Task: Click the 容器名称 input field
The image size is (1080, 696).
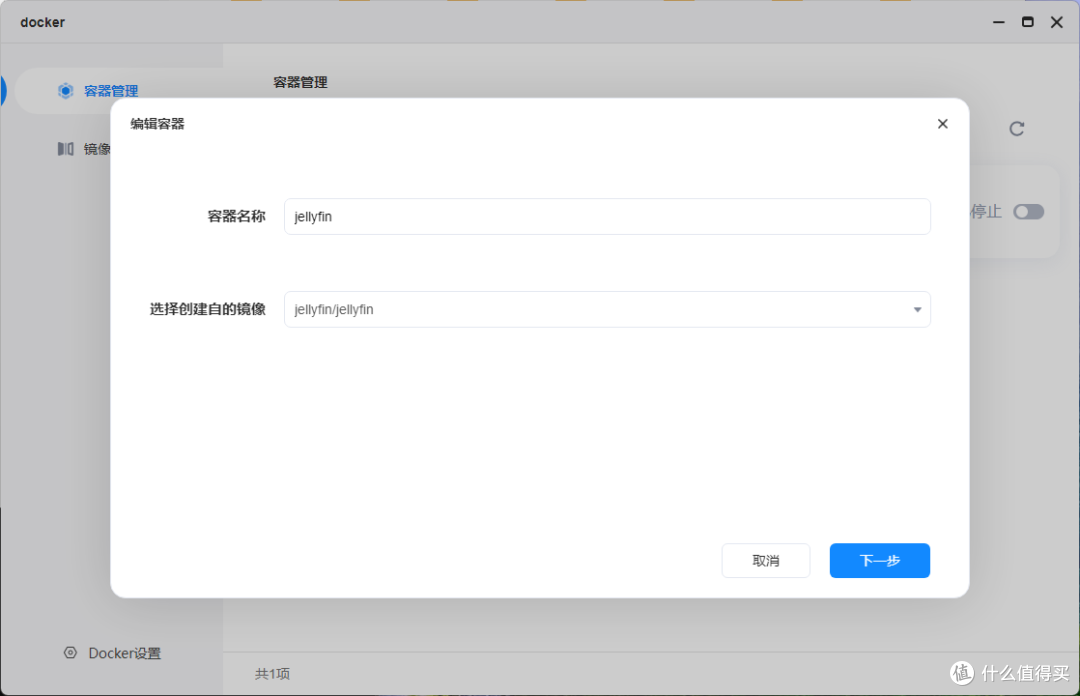Action: (x=607, y=216)
